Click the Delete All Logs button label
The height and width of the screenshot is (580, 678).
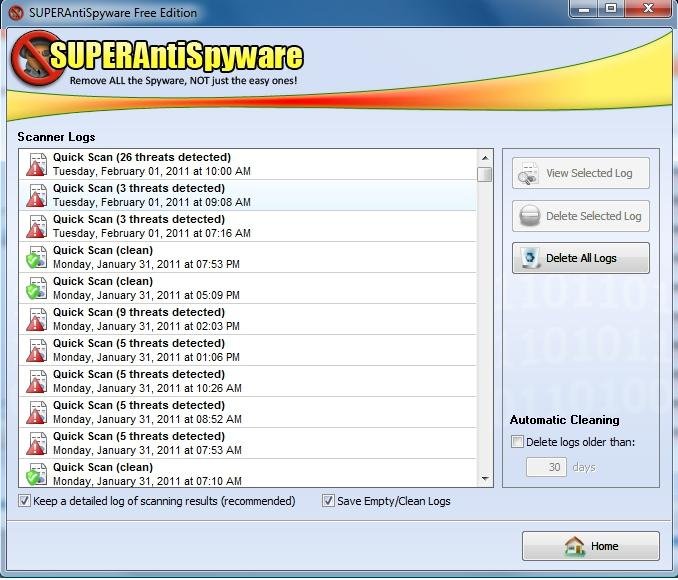[x=581, y=258]
